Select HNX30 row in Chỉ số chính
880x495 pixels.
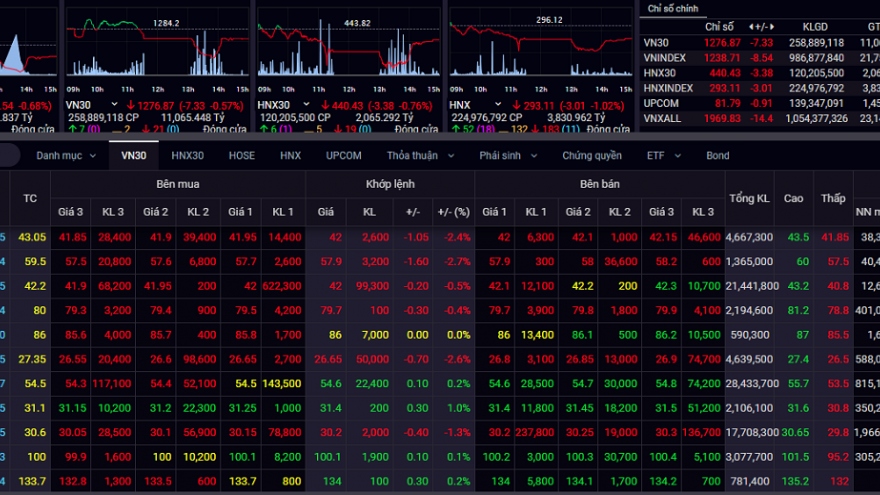(760, 73)
